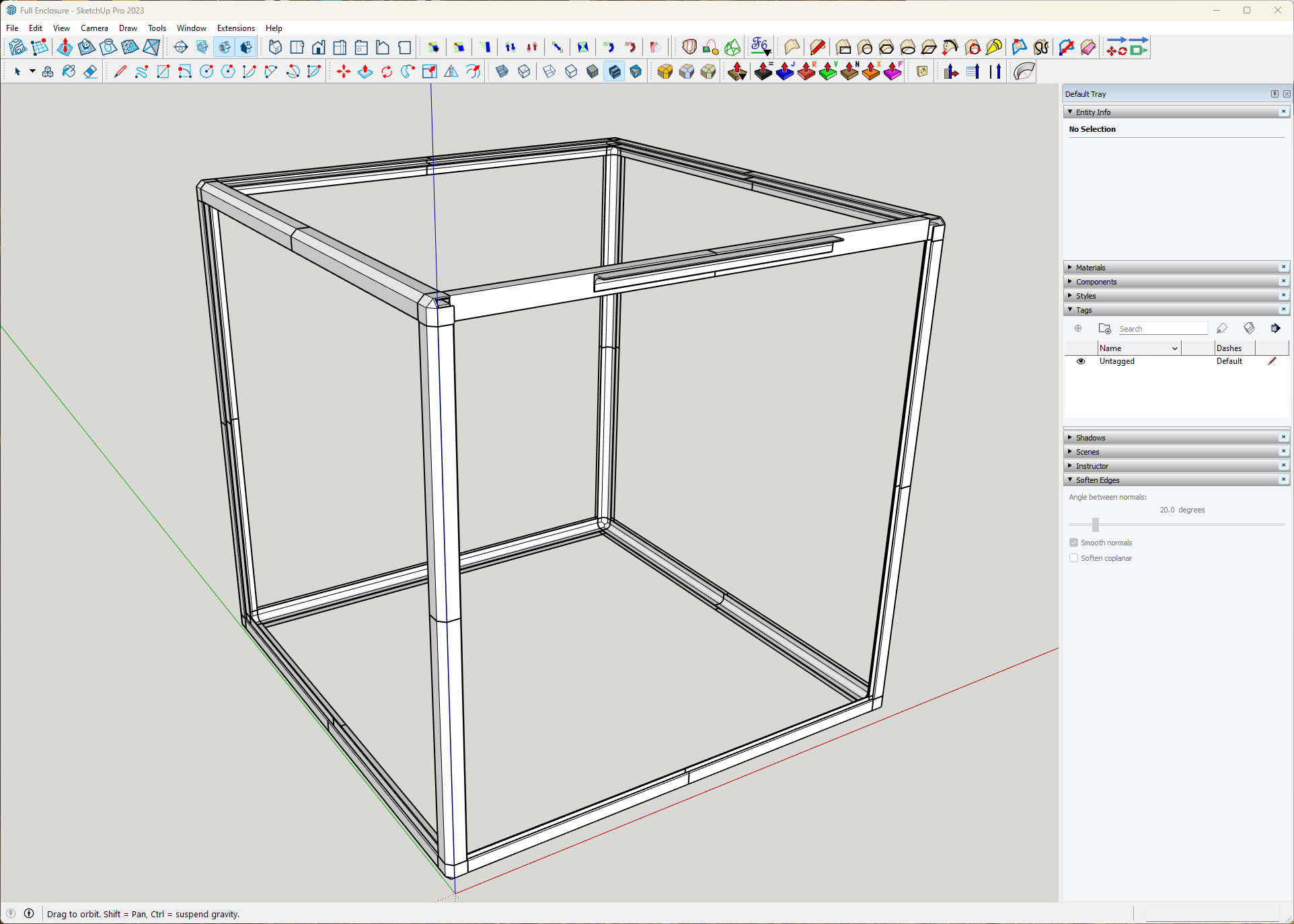This screenshot has width=1294, height=924.
Task: Expand the Shadows panel
Action: tap(1071, 438)
